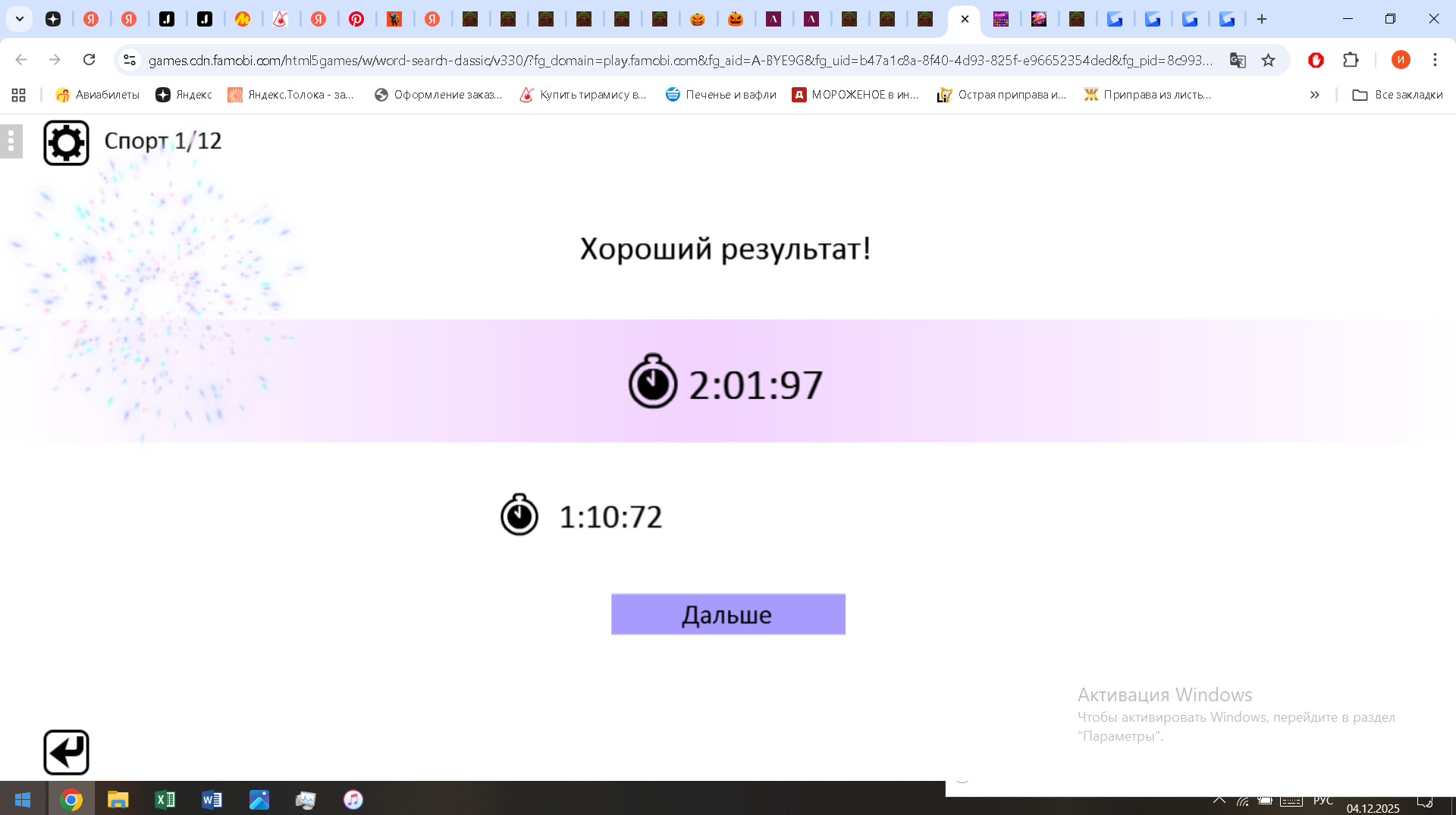Click the language indicator РУС in system tray

(x=1323, y=801)
